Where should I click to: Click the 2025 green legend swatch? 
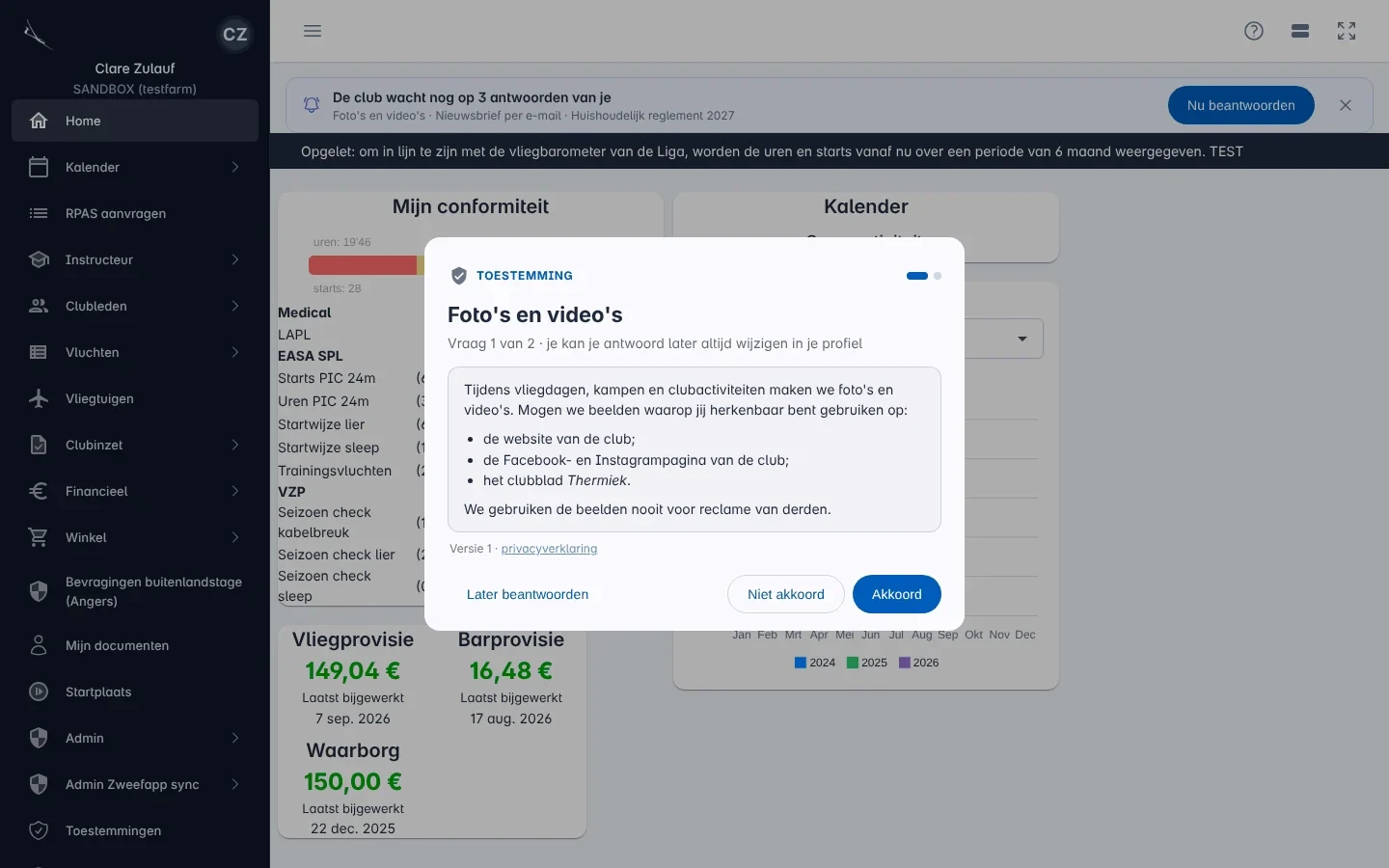853,663
